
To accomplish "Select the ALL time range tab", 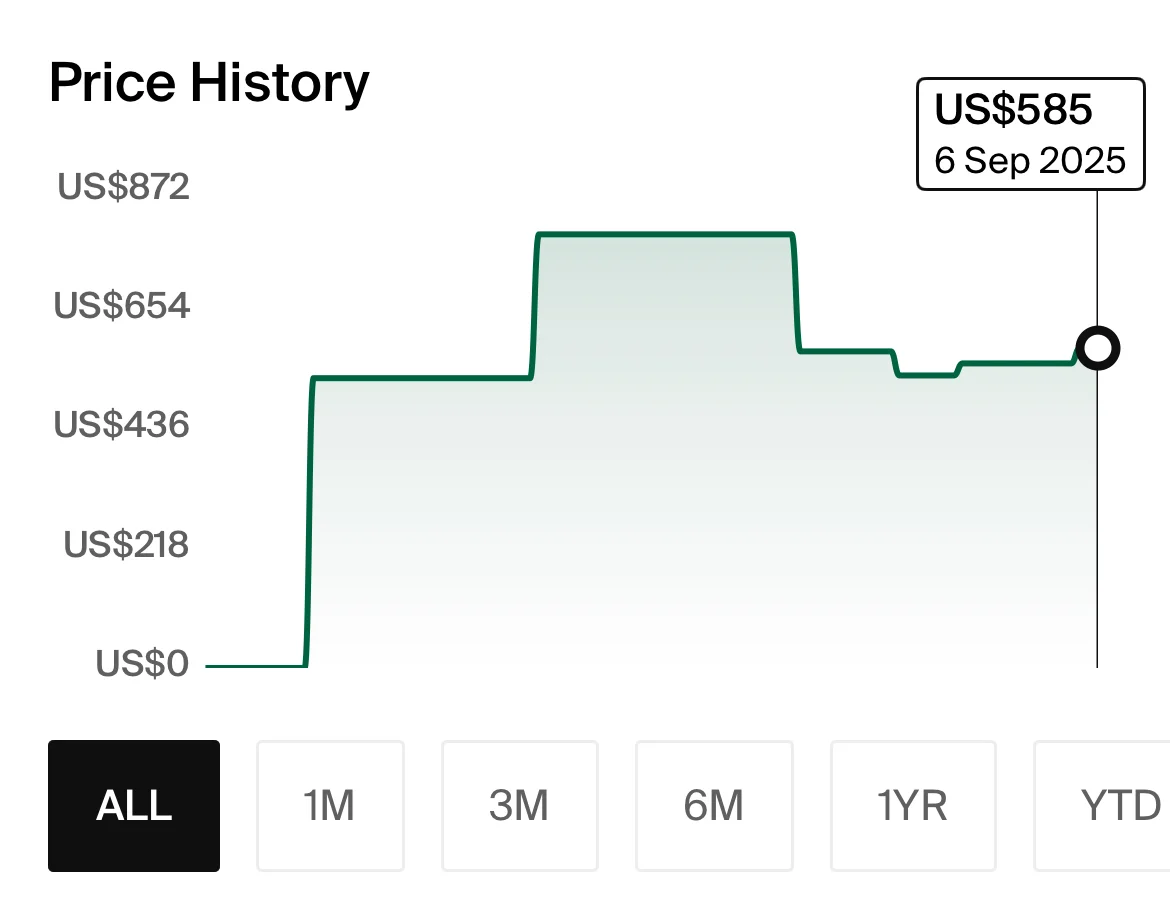I will click(x=134, y=806).
